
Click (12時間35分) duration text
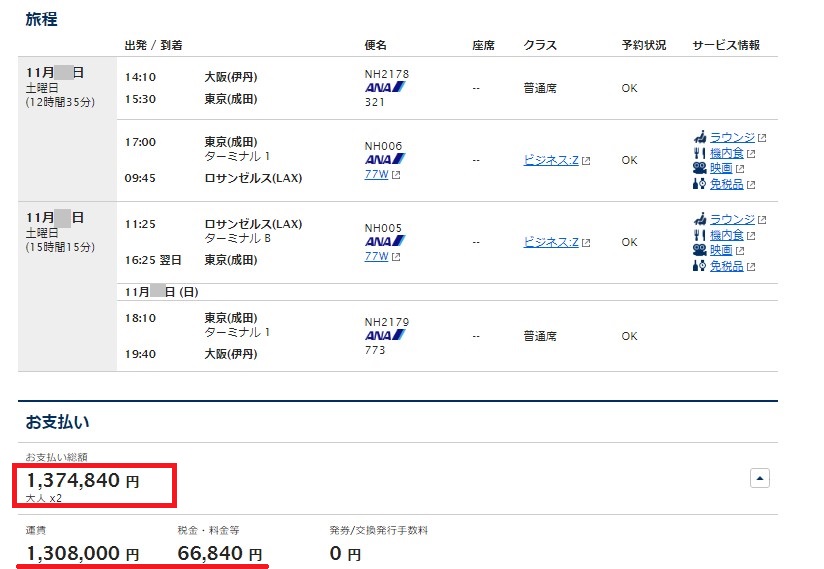[x=60, y=102]
